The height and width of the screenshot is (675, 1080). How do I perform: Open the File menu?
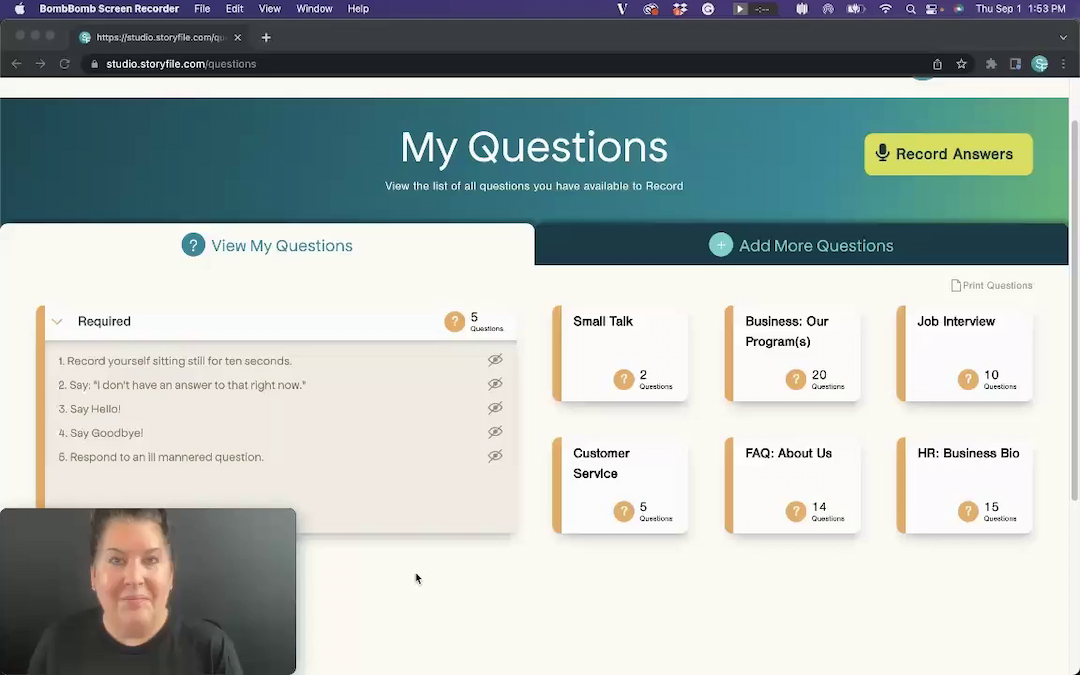coord(202,9)
